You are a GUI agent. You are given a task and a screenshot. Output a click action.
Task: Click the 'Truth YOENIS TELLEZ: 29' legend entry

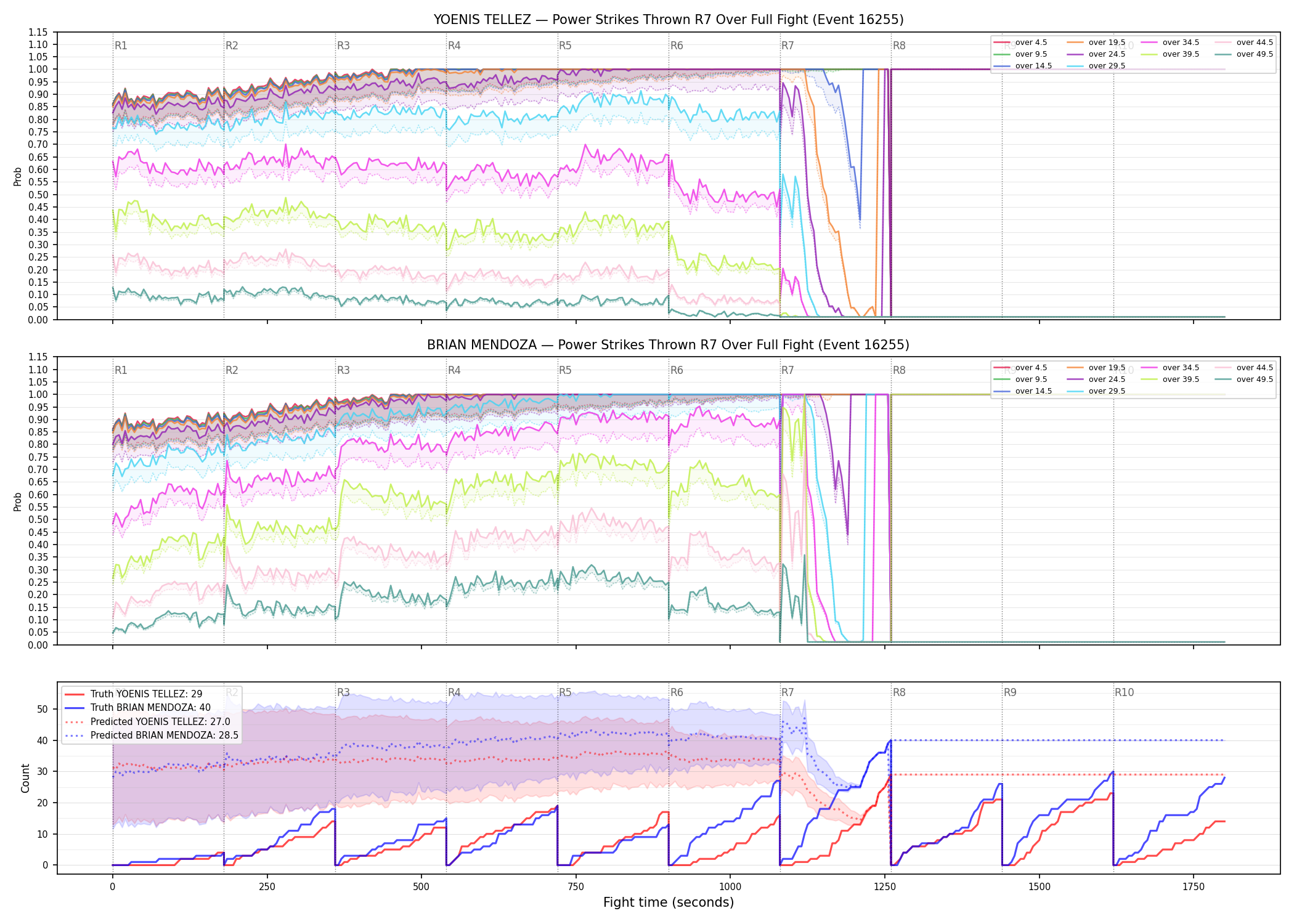click(133, 694)
